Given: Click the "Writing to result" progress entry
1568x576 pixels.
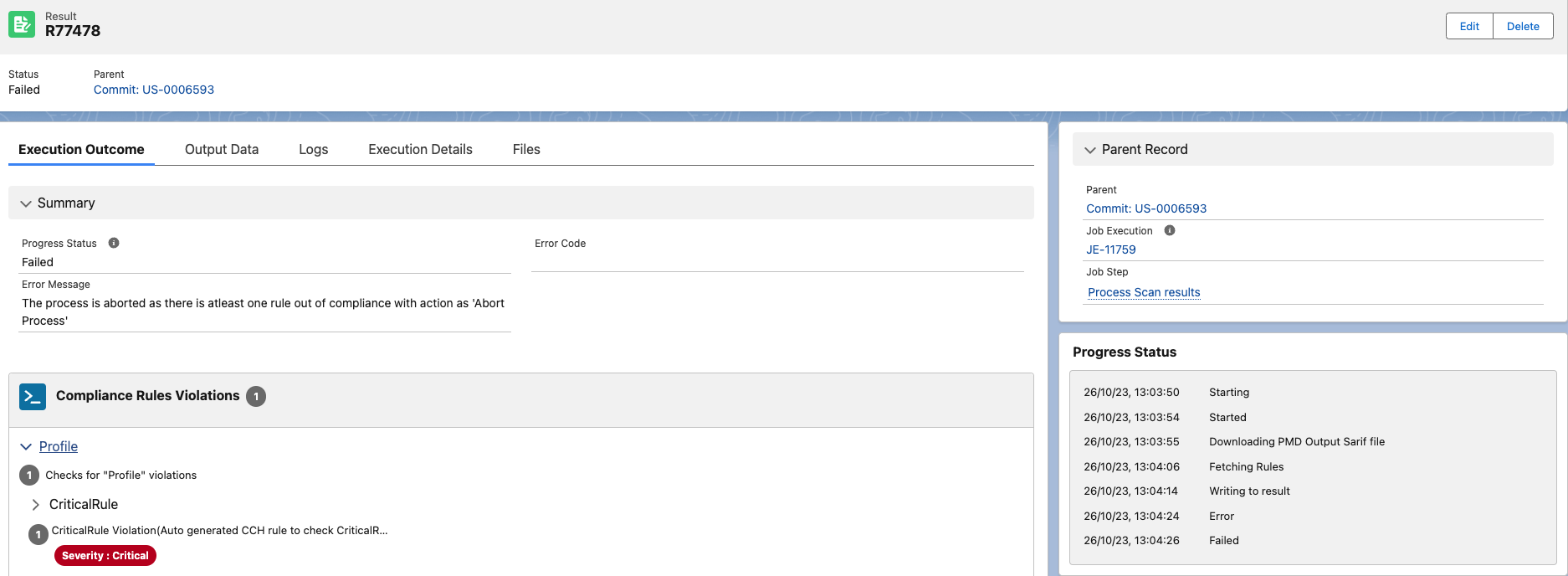Looking at the screenshot, I should click(1249, 491).
